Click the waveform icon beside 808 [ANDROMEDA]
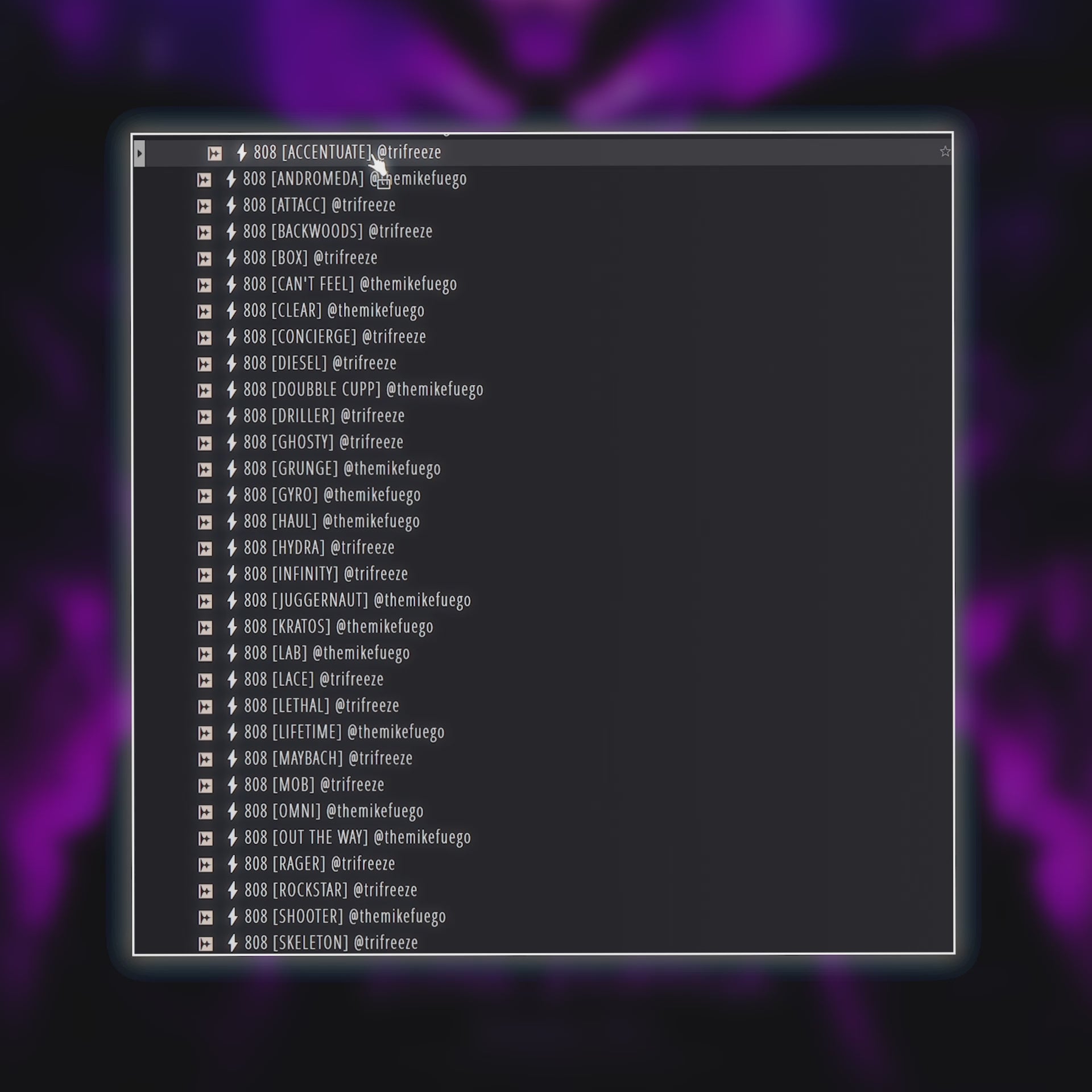The height and width of the screenshot is (1092, 1092). coord(204,180)
